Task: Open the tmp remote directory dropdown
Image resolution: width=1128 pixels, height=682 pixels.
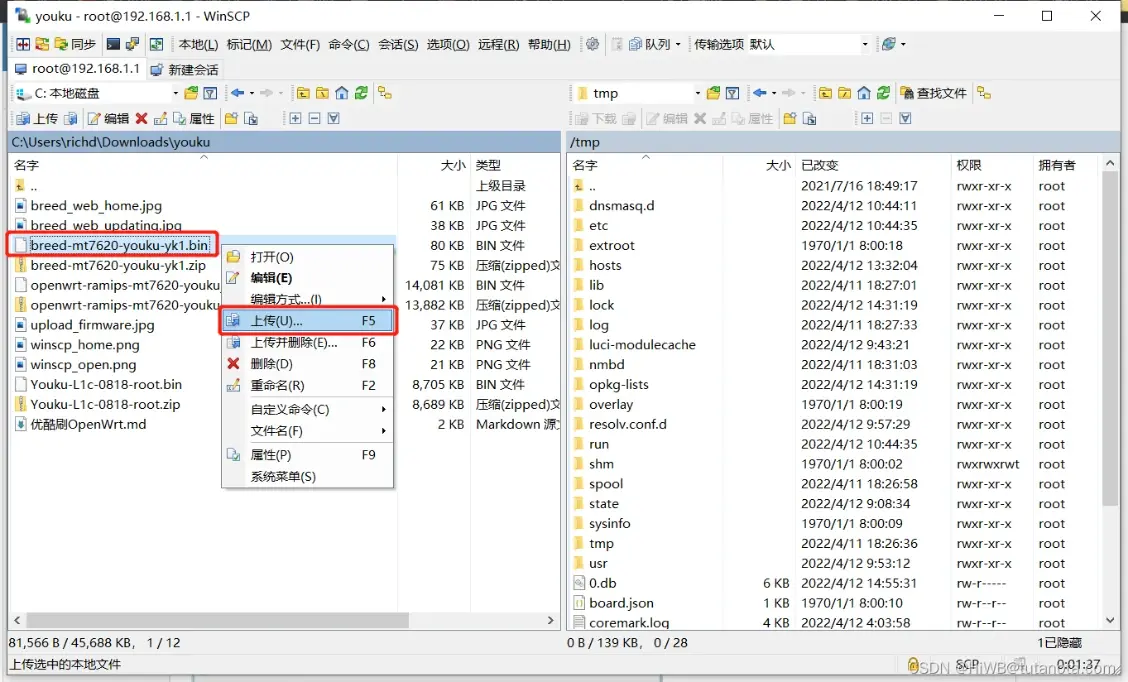Action: point(697,94)
